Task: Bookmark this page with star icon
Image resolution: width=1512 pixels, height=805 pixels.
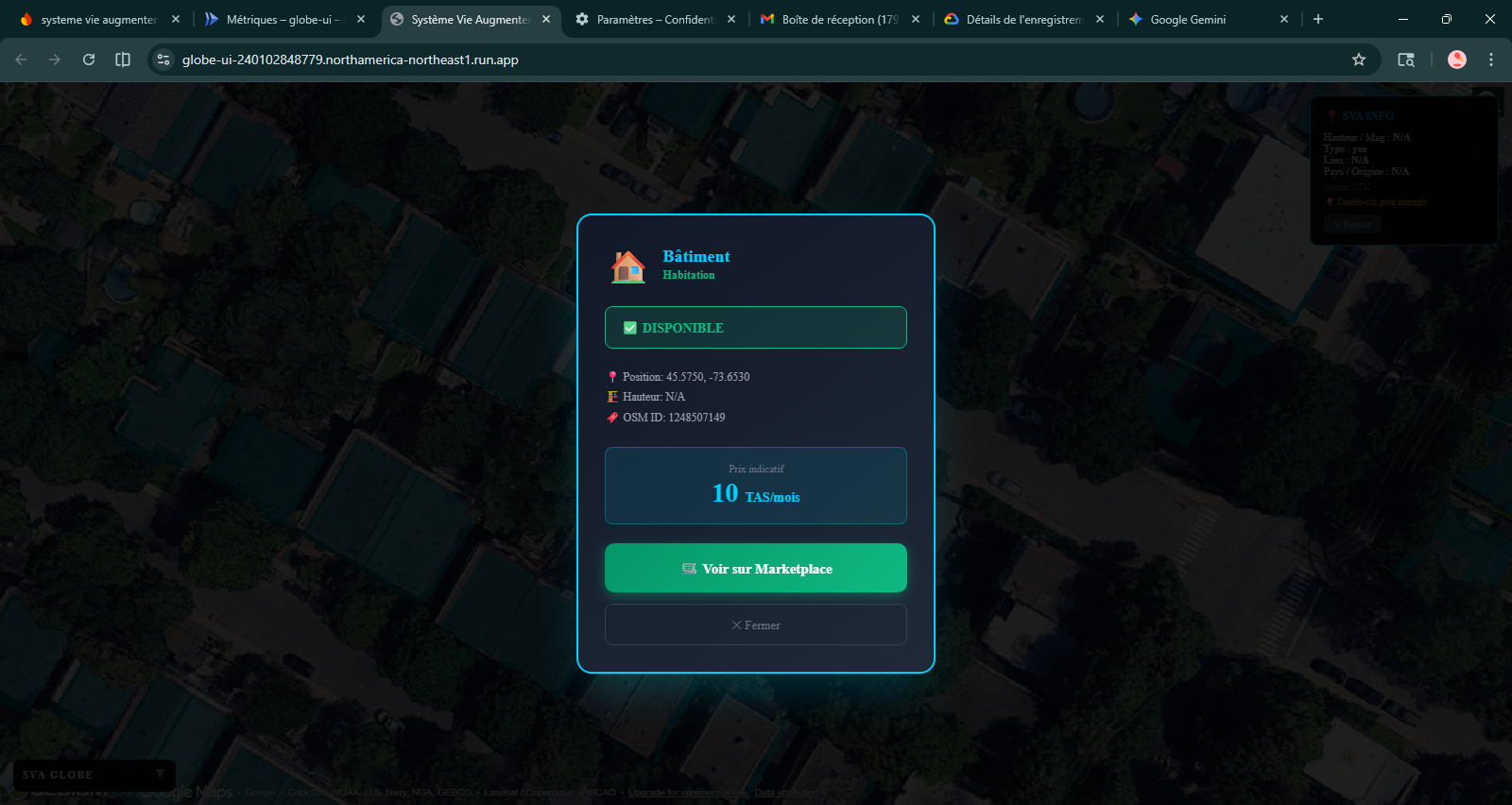Action: pos(1359,60)
